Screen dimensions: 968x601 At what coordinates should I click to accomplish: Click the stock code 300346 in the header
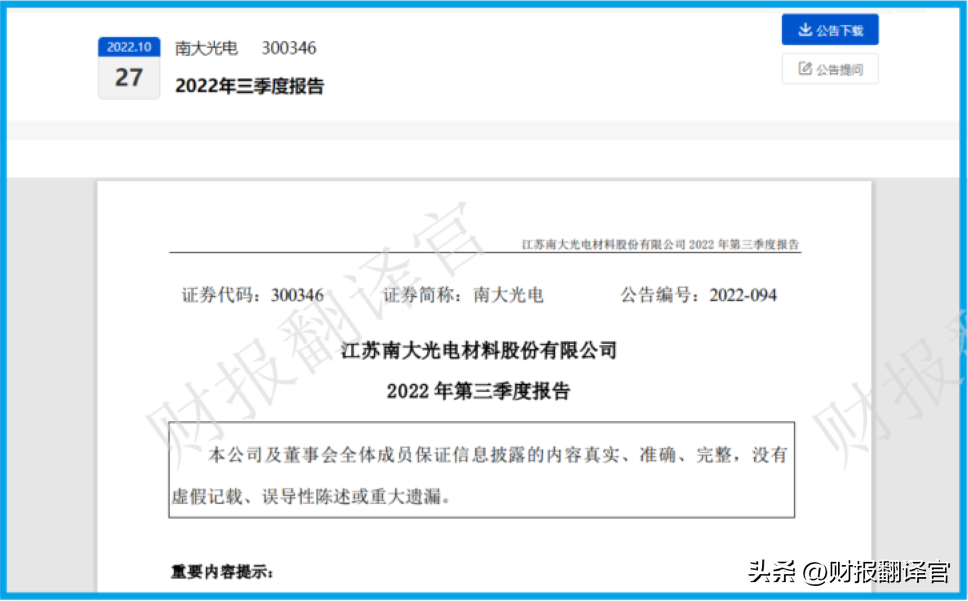click(x=289, y=48)
